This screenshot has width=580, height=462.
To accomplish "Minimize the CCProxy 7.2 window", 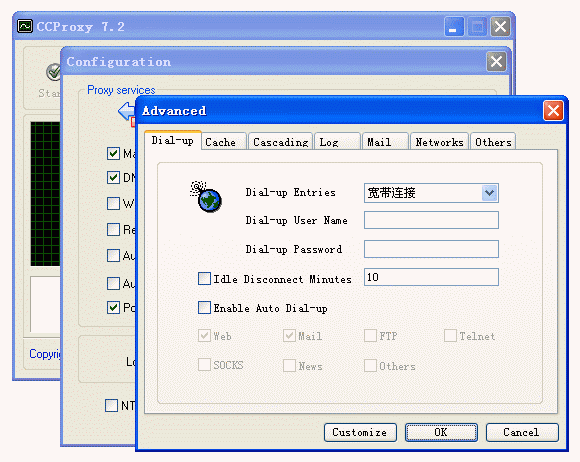I will click(x=454, y=27).
